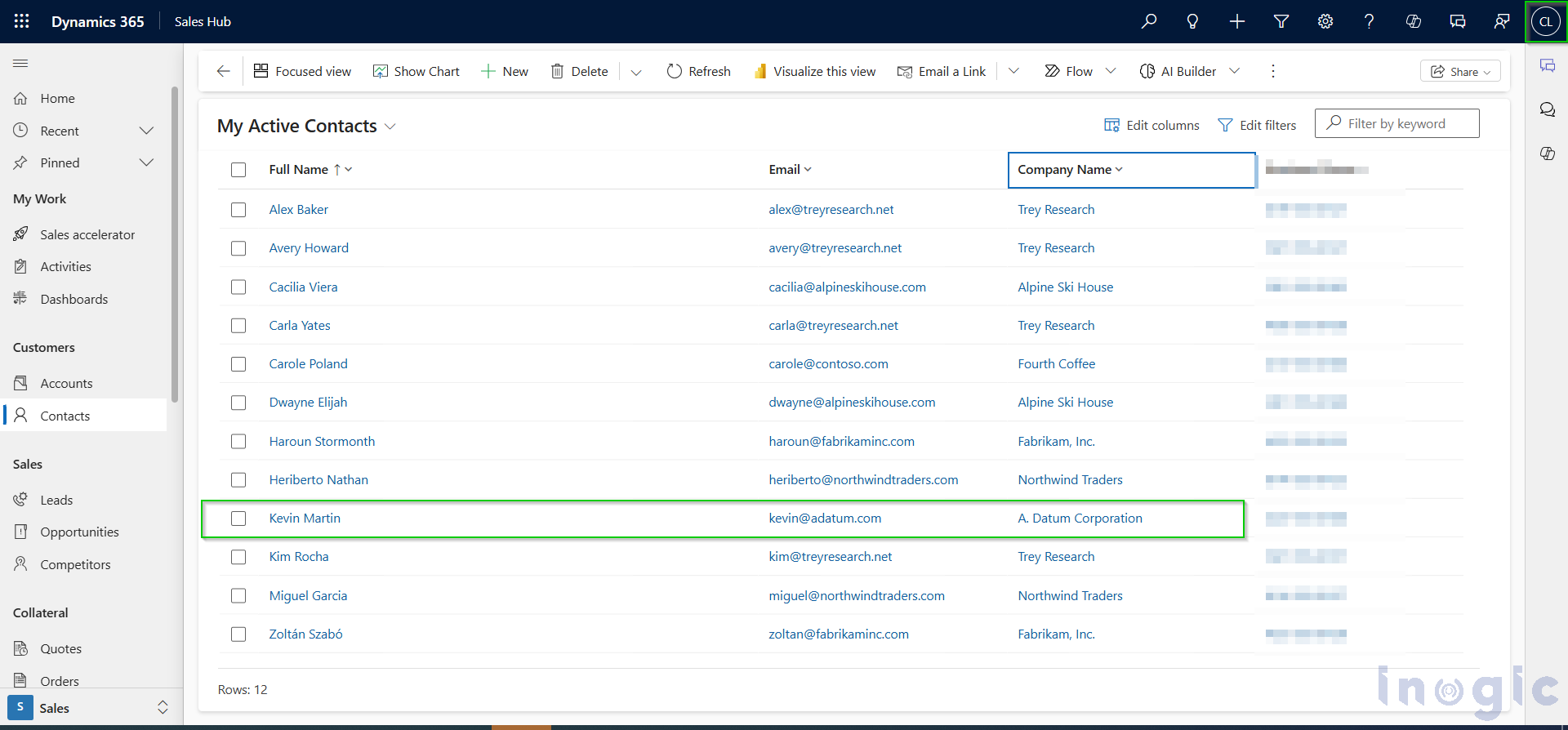Open Opportunities in navigation

(x=79, y=532)
